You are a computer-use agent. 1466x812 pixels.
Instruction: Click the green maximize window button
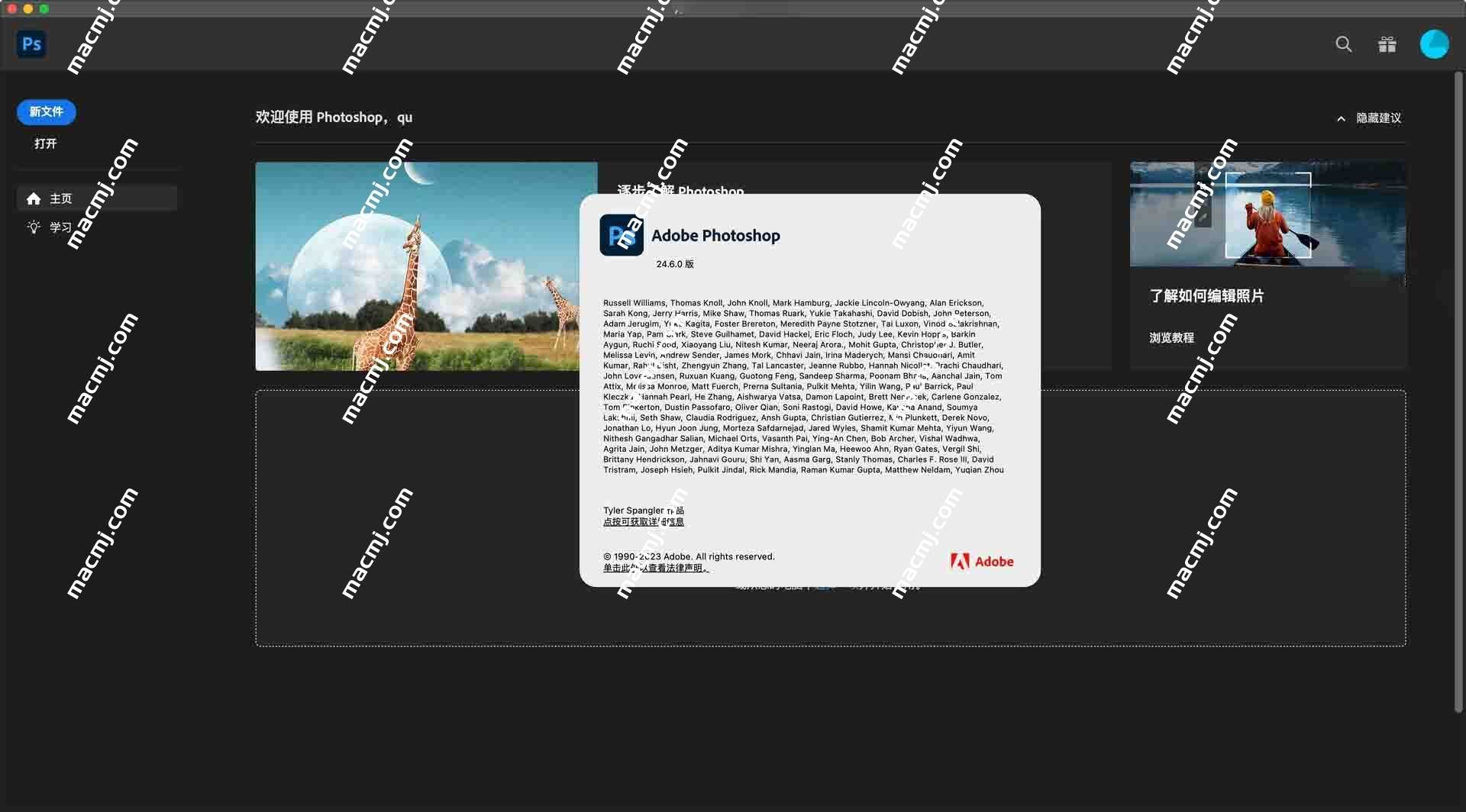click(x=44, y=8)
